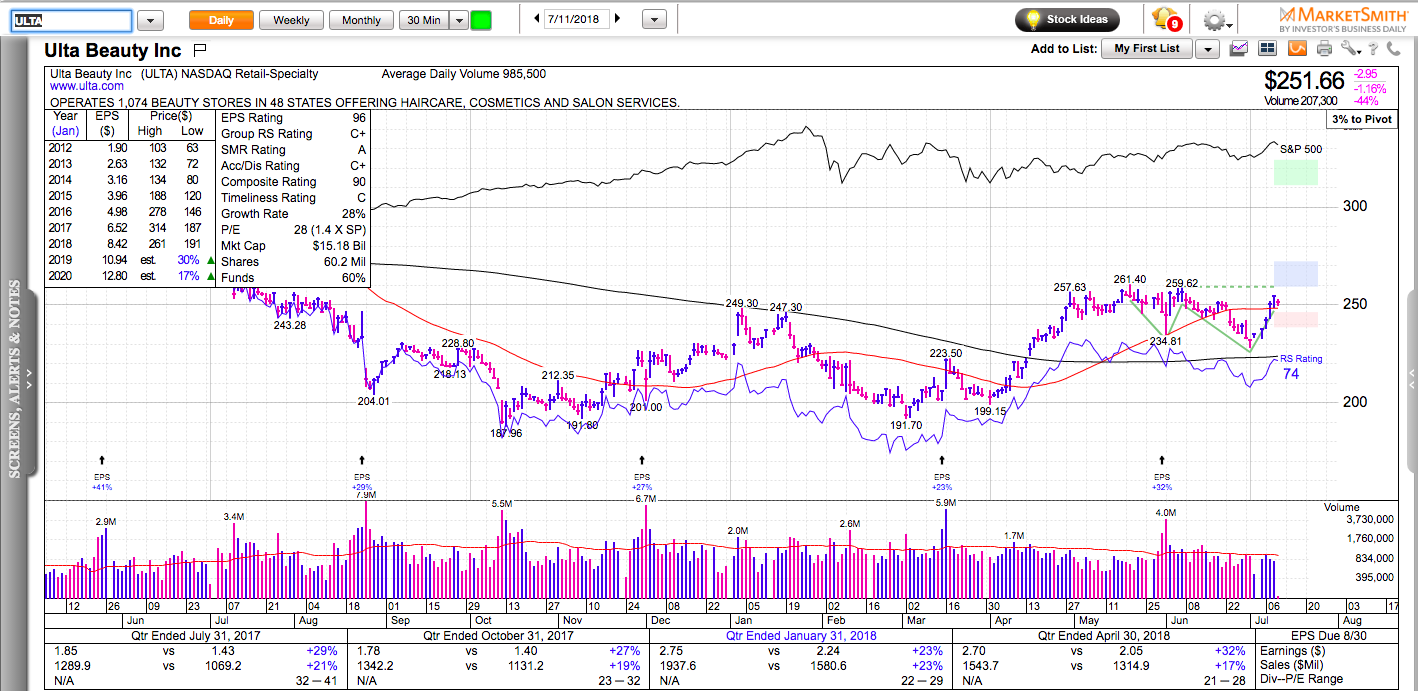Click the Qtr Ended January 31, 2018 header
Image resolution: width=1418 pixels, height=691 pixels.
(x=800, y=635)
